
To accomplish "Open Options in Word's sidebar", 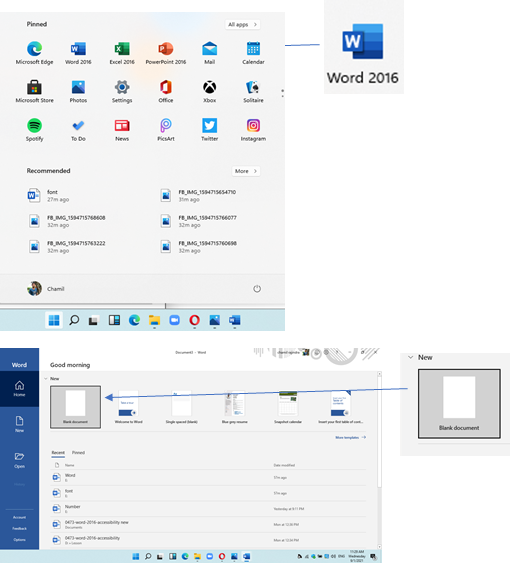I will (19, 540).
